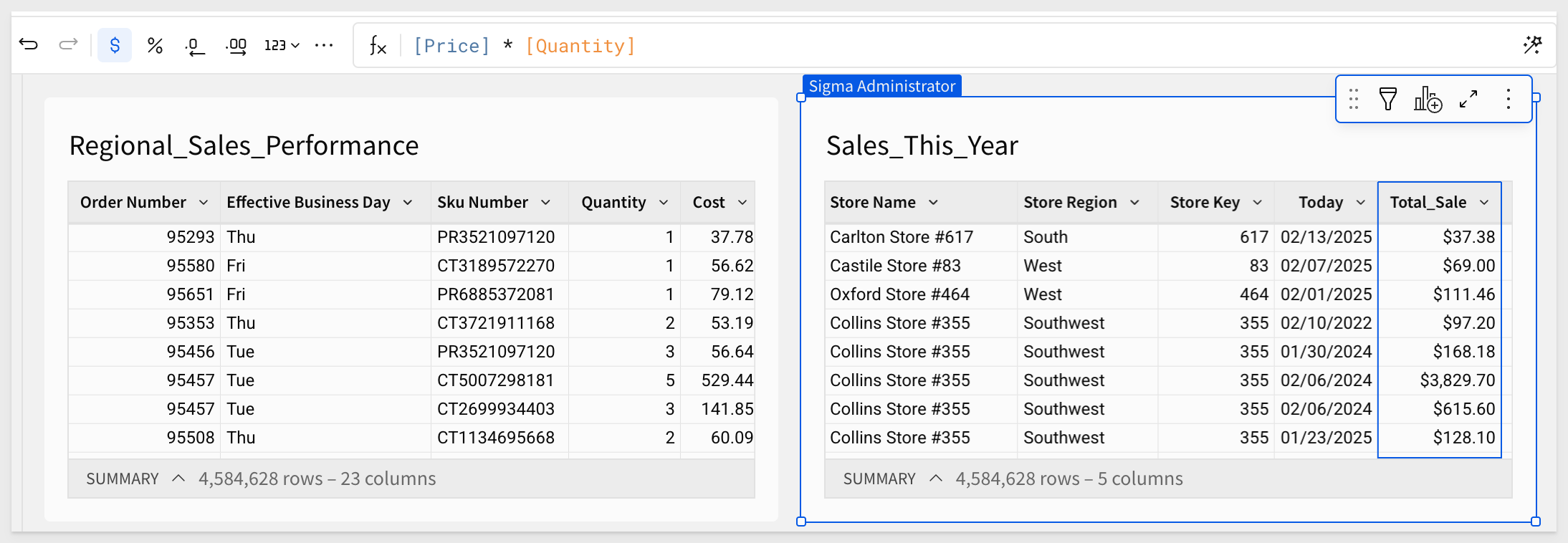Open the Quantity column dropdown
The image size is (1568, 543).
pos(664,203)
